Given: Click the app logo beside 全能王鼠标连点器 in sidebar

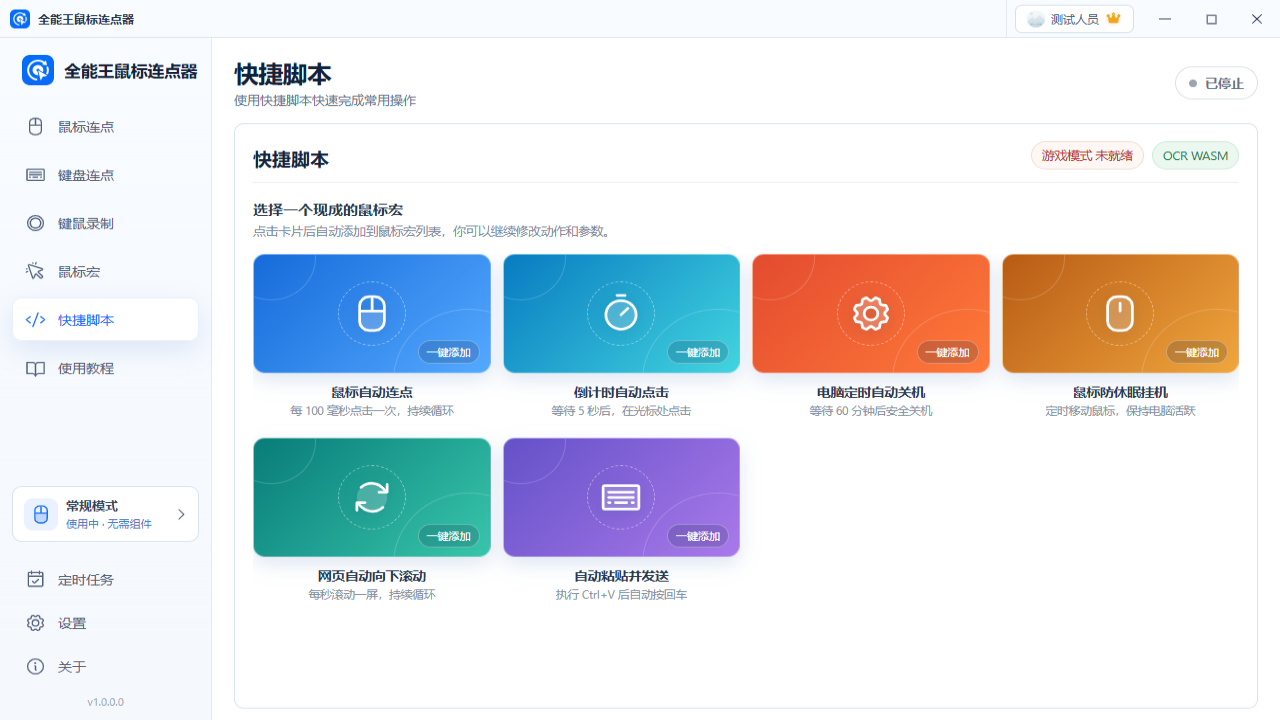Looking at the screenshot, I should click(38, 70).
